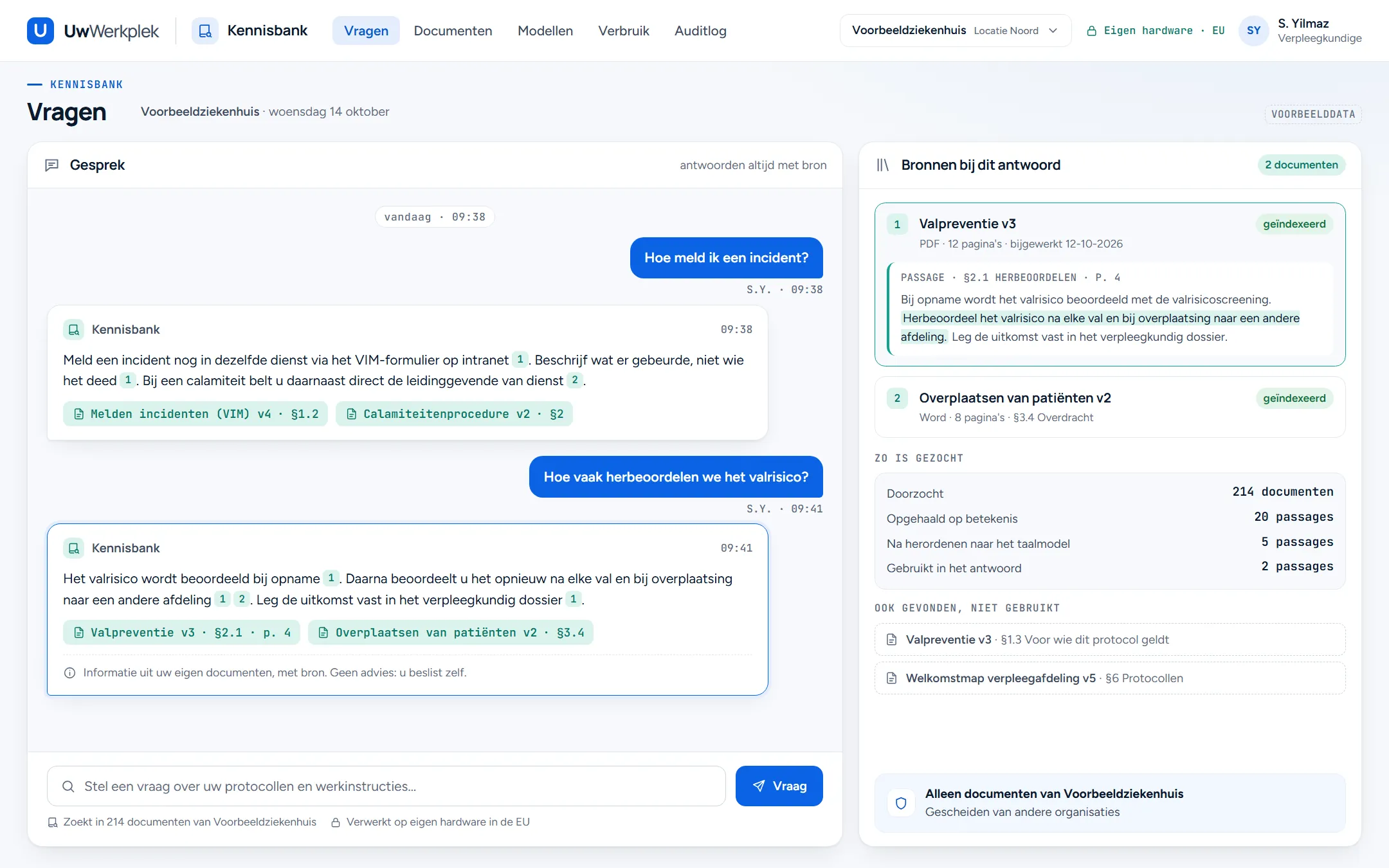Click the '20 passages' value
1389x868 pixels.
pyautogui.click(x=1293, y=517)
